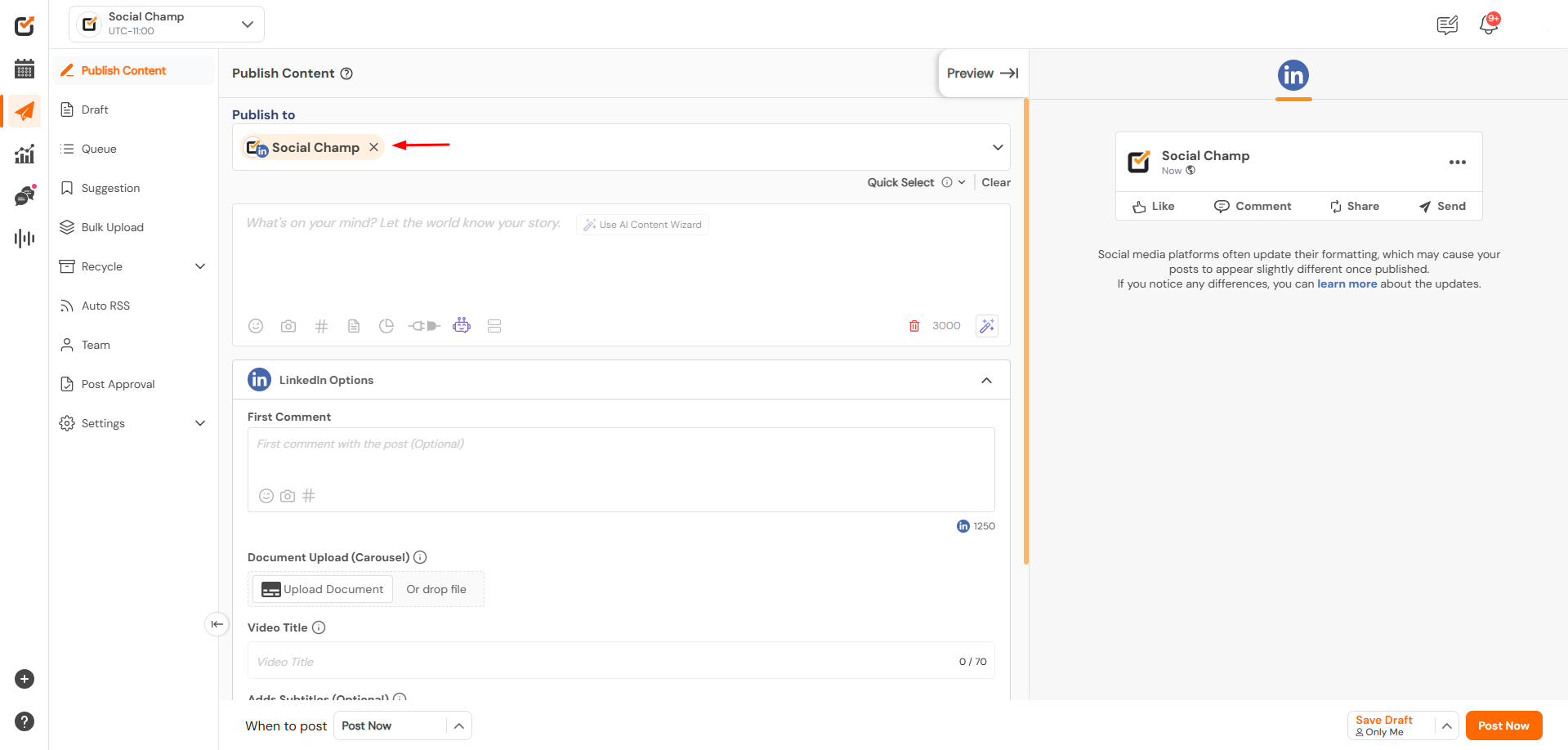1568x750 pixels.
Task: Add a photo via the editor camera icon
Action: point(288,326)
